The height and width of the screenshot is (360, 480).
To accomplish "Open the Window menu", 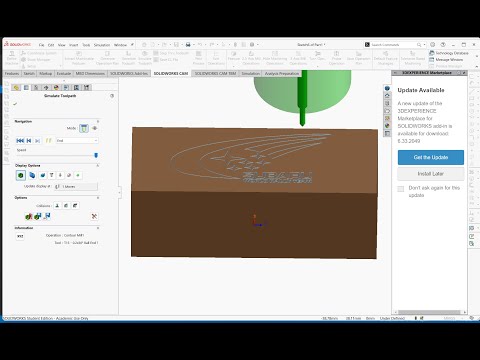I will 120,45.
